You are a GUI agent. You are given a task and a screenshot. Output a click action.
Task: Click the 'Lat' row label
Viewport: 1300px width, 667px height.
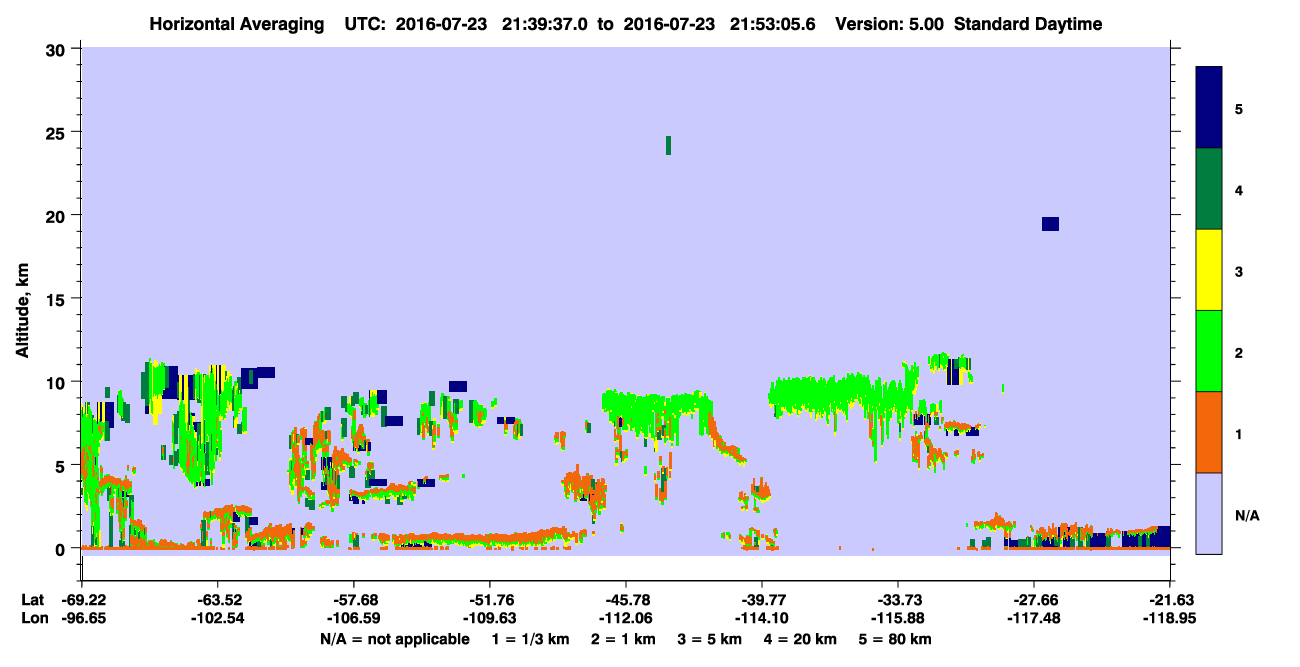tap(32, 600)
